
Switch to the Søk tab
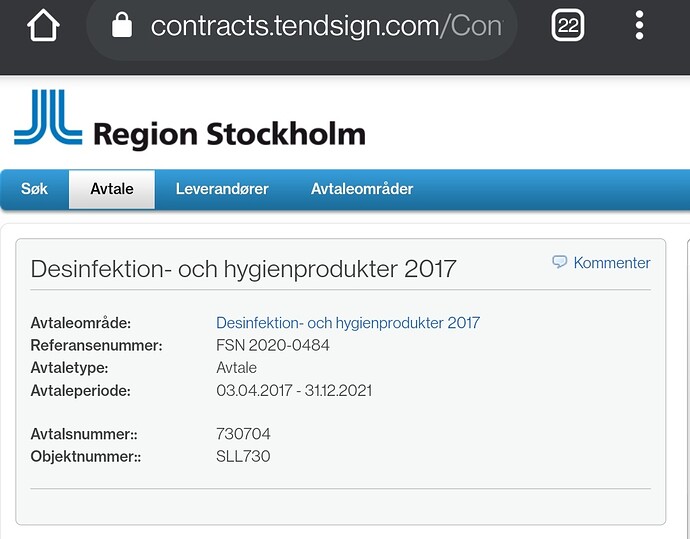(x=34, y=189)
